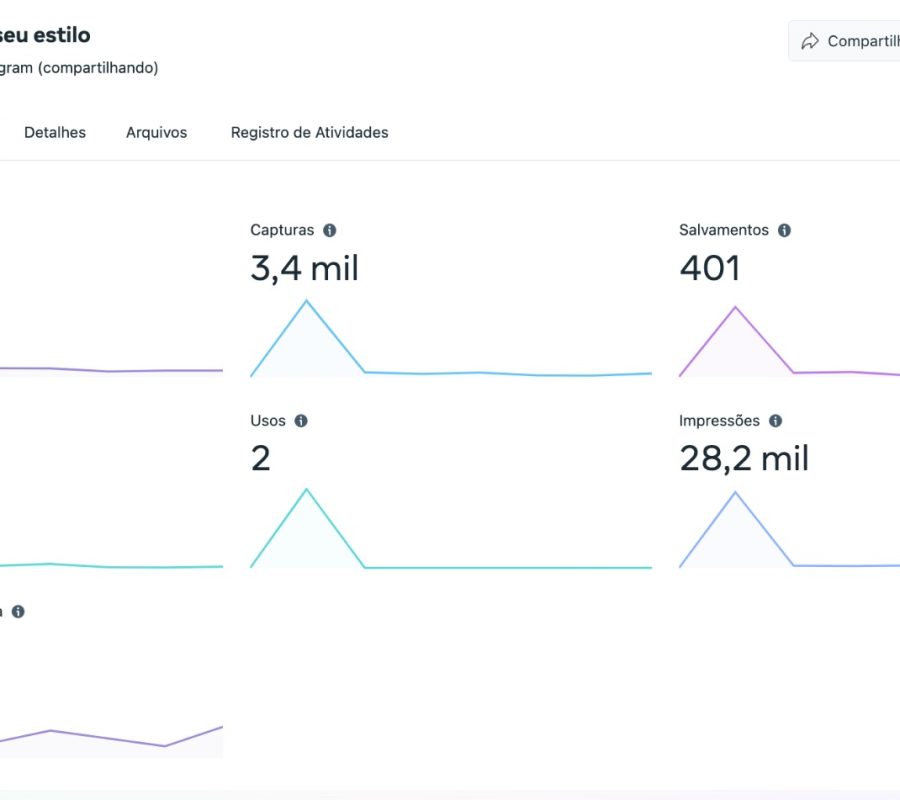Click the info icon beside Salvamentos
Viewport: 900px width, 800px height.
click(x=784, y=230)
